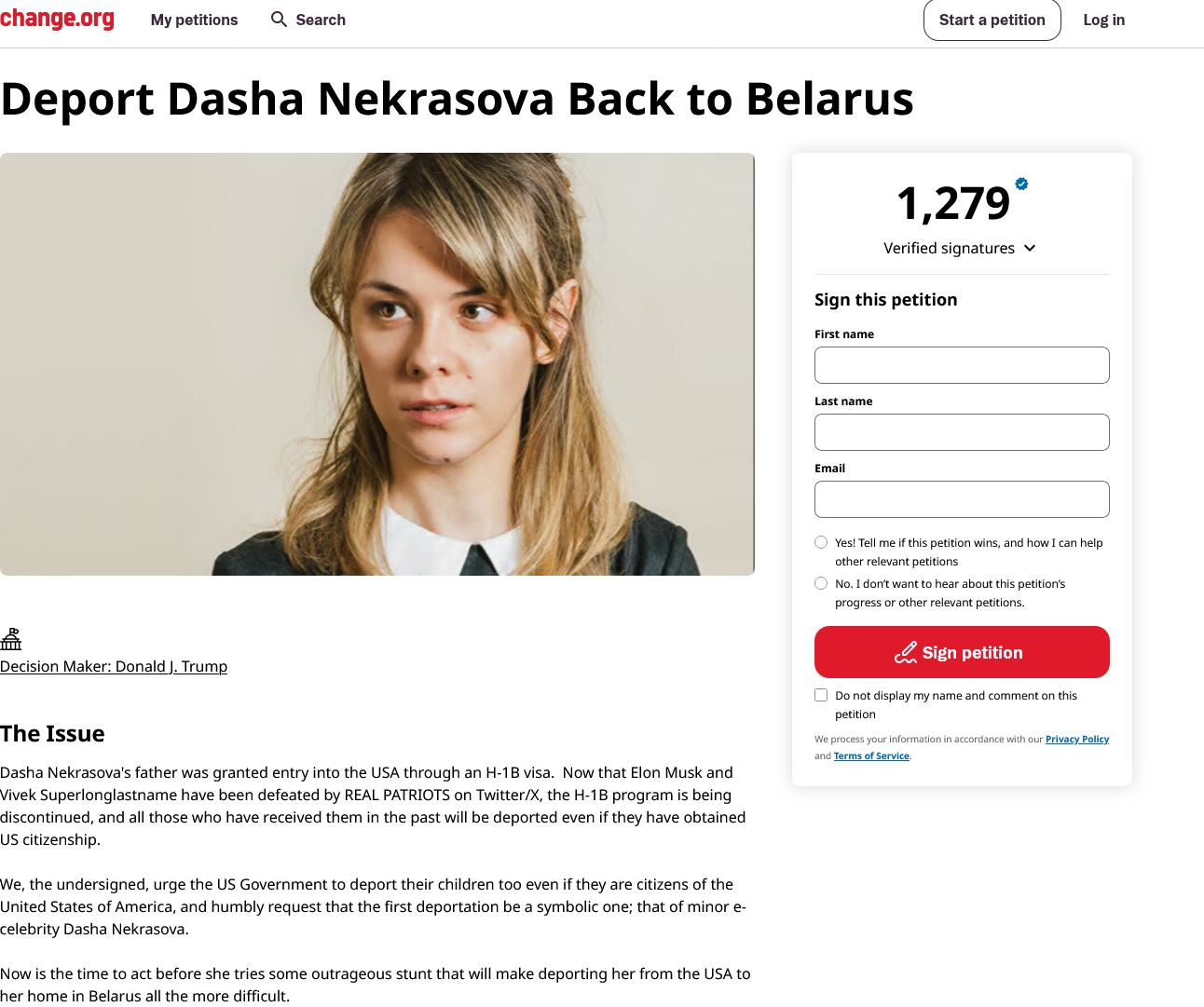Expand the Verified signatures chevron
Viewport: 1204px width, 1007px height.
1030,248
